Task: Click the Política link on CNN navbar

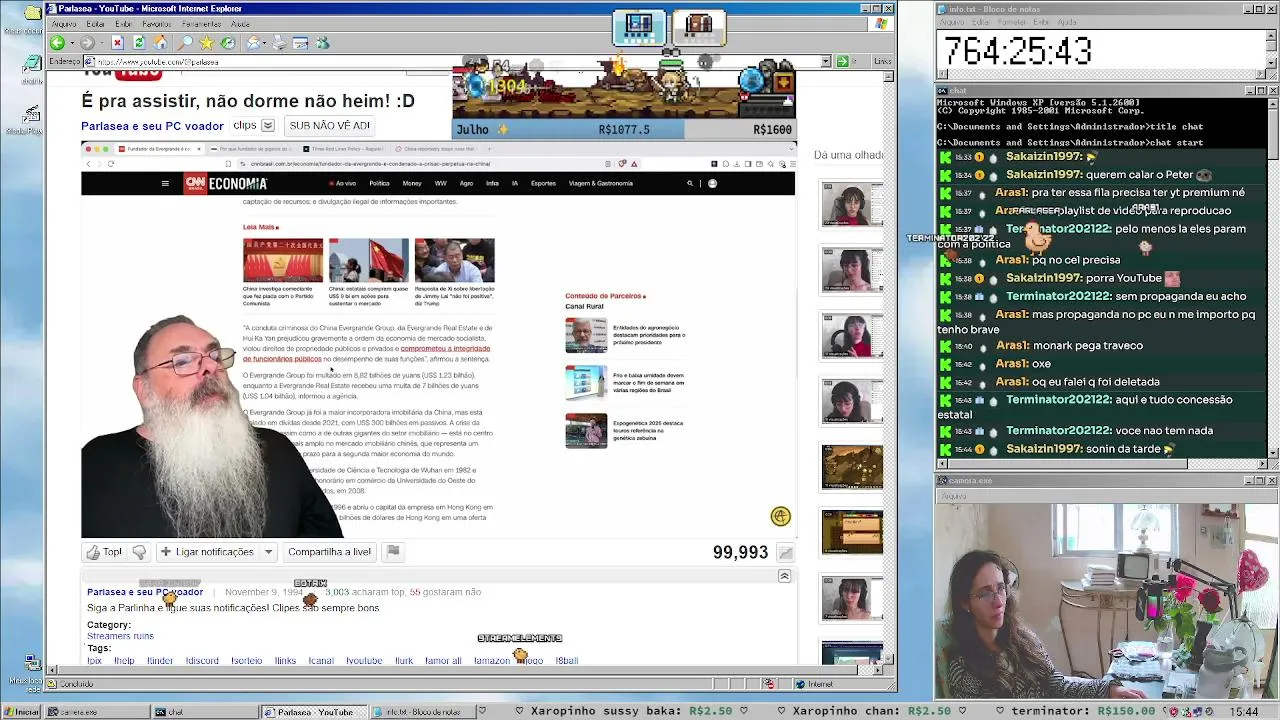Action: (379, 184)
